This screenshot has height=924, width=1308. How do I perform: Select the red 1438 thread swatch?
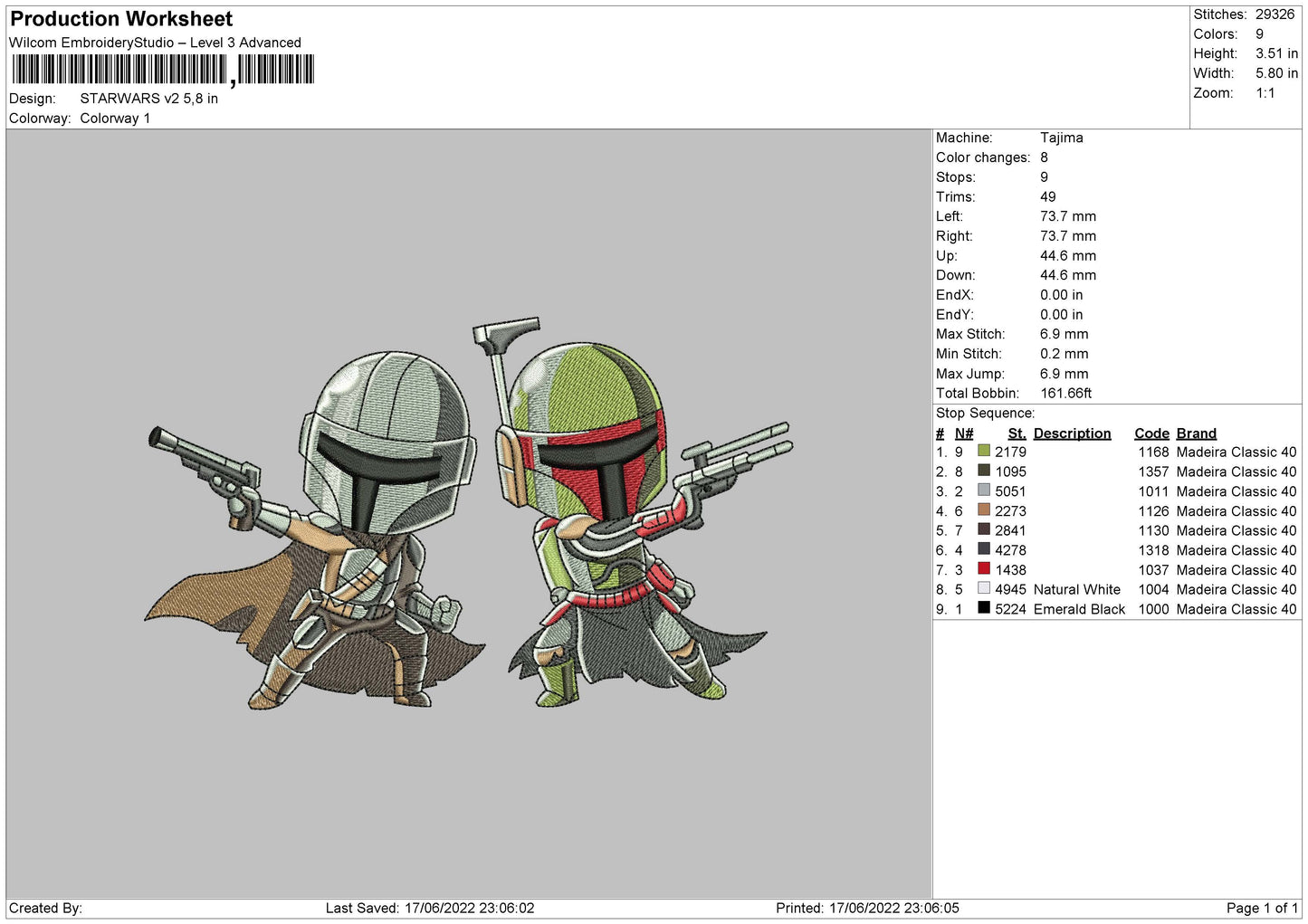point(984,569)
